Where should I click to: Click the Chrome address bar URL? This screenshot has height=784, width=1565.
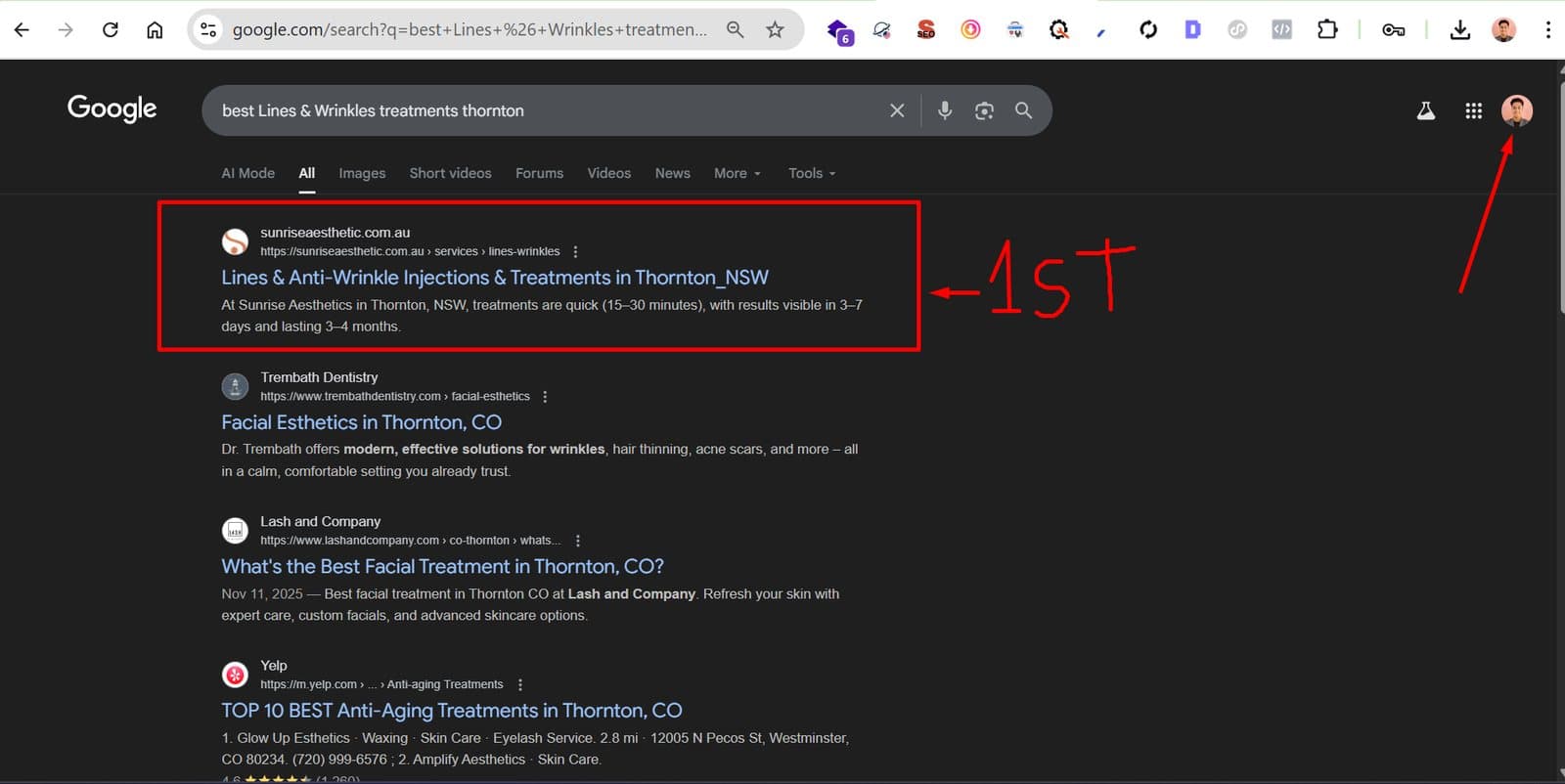469,29
